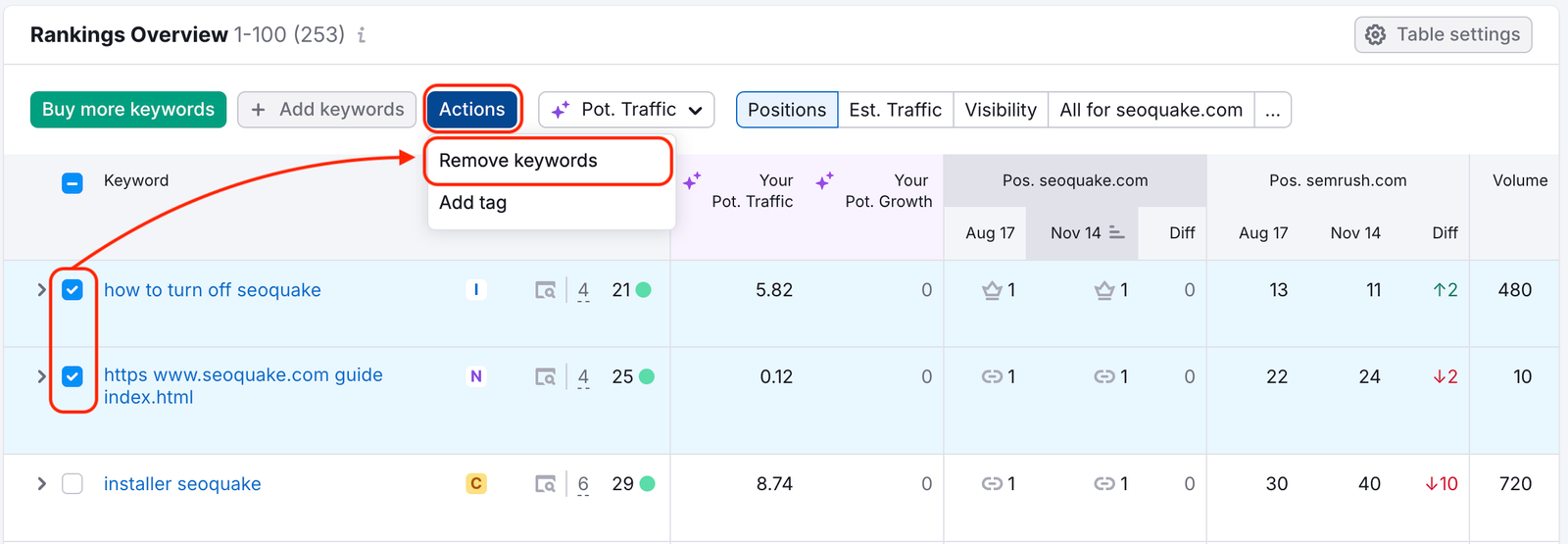This screenshot has width=1568, height=544.
Task: Click Diff header under Pos. seoquake.com
Action: click(x=1182, y=233)
